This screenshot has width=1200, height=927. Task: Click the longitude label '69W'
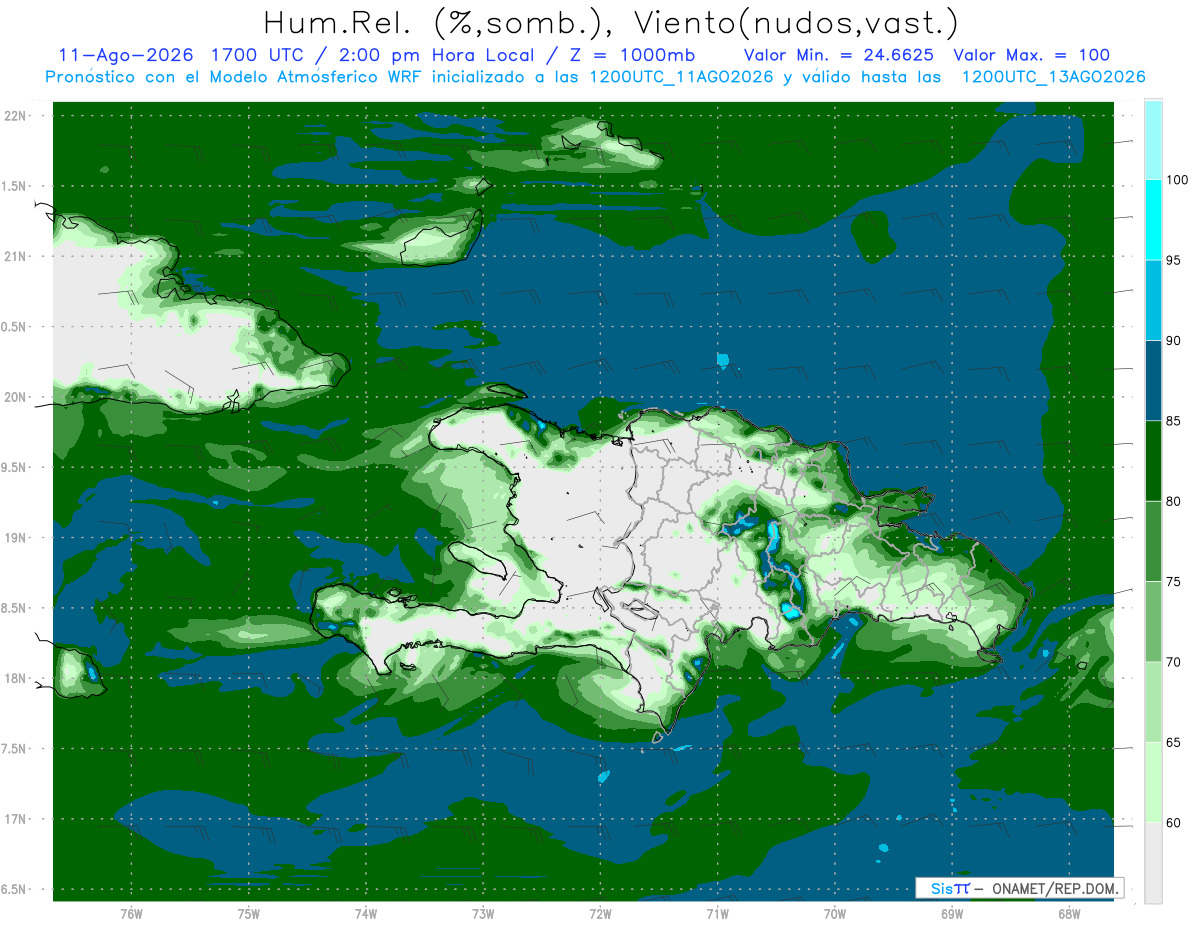tap(951, 914)
